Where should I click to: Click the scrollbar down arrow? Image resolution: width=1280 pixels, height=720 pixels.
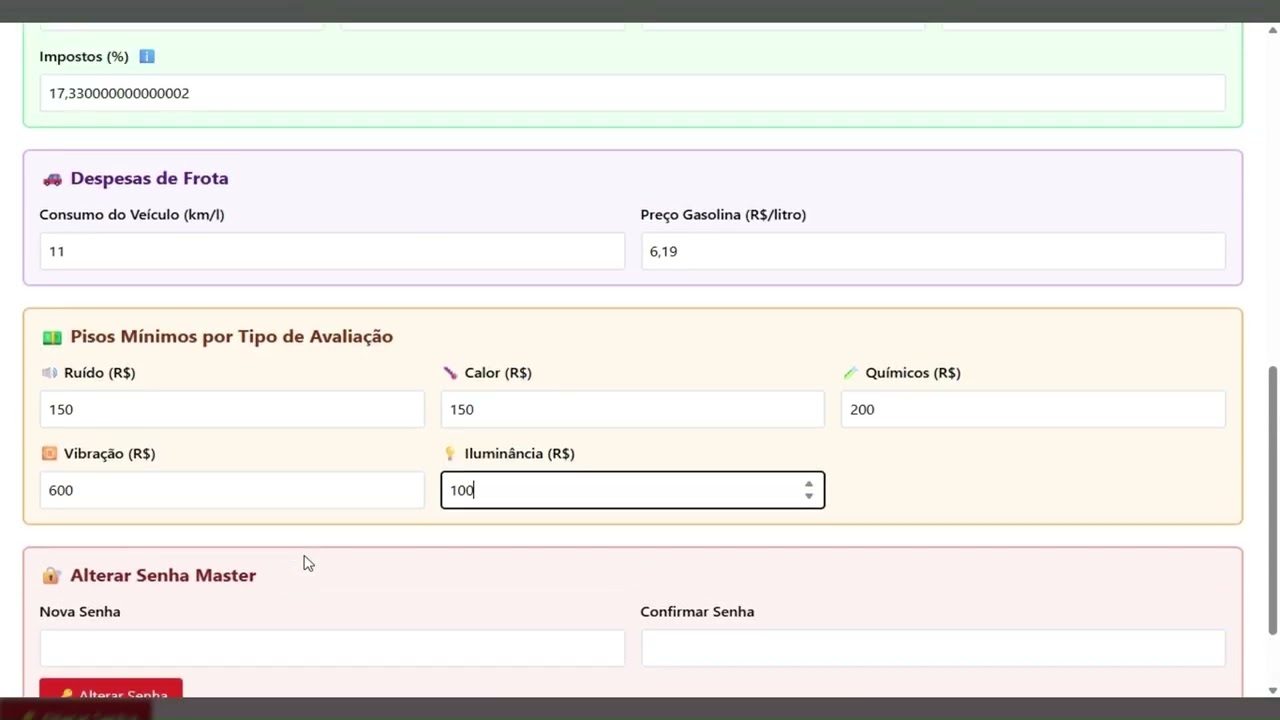1272,690
